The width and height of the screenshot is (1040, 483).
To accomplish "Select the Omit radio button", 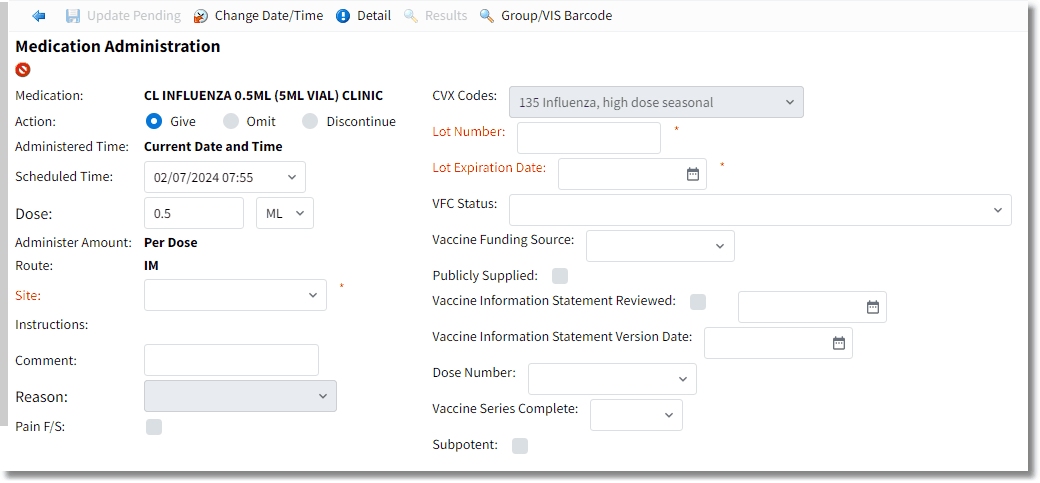I will click(230, 121).
